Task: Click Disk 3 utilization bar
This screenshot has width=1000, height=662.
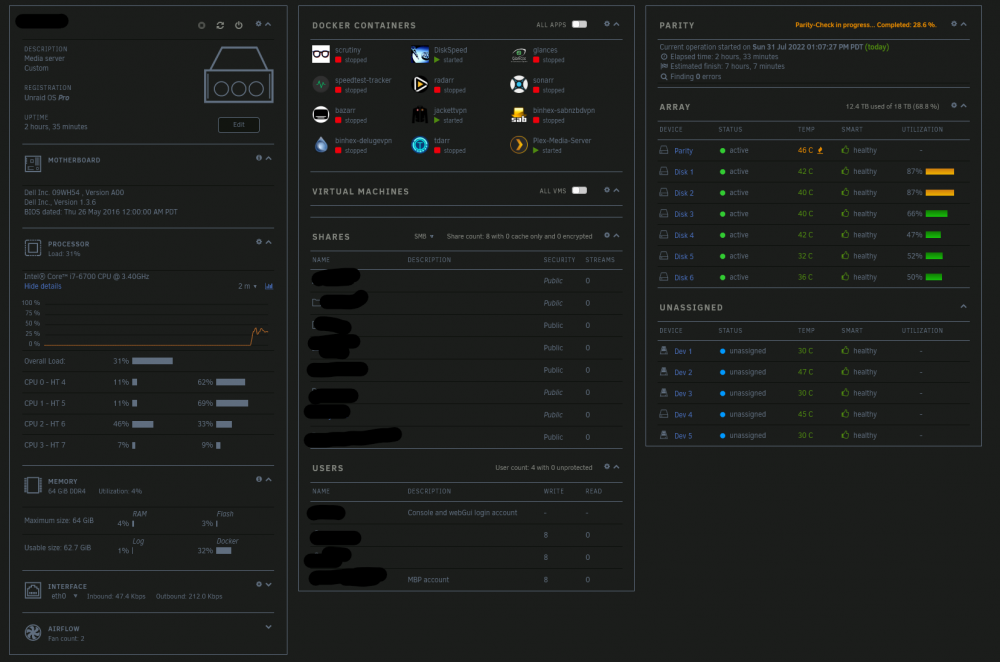Action: click(x=936, y=214)
